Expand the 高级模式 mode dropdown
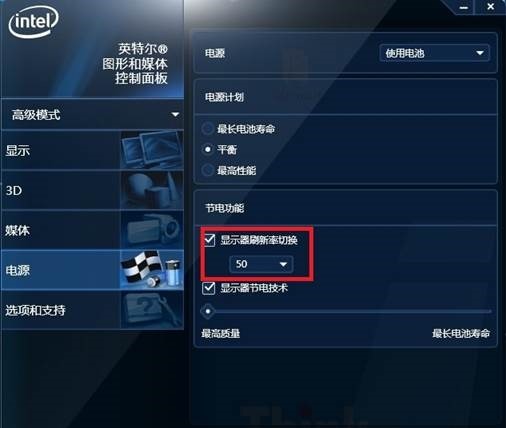The width and height of the screenshot is (506, 428). tap(92, 115)
